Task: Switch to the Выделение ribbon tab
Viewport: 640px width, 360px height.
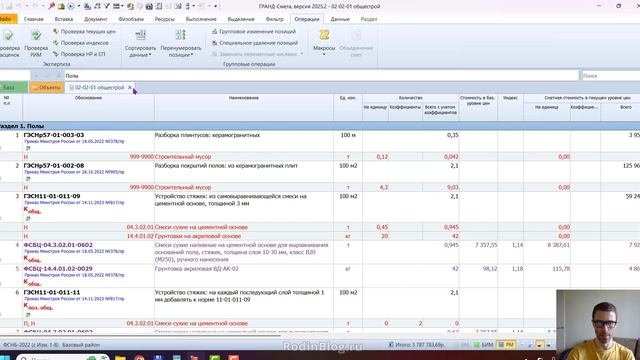Action: click(241, 19)
